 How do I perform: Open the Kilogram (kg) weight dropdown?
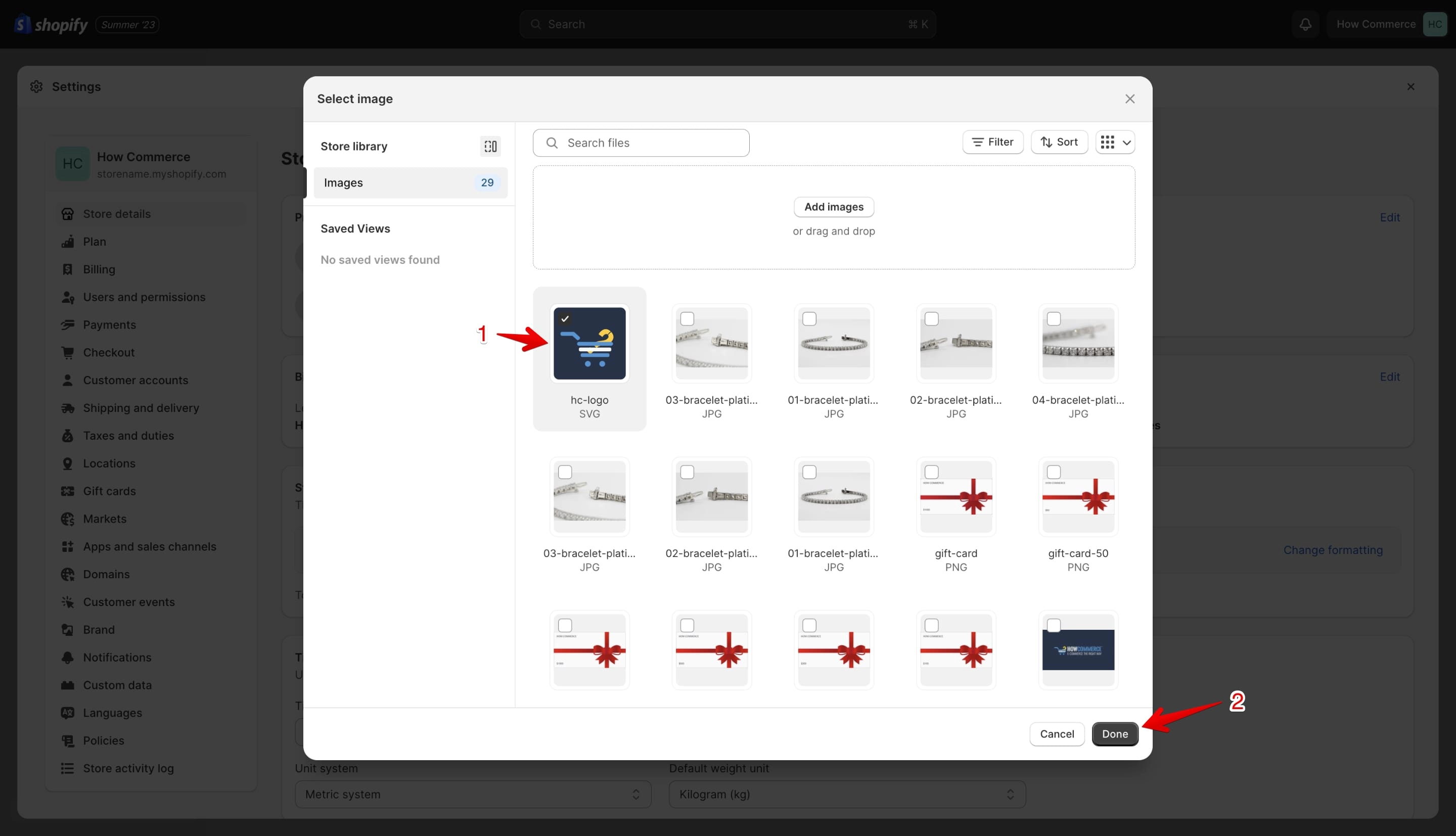pyautogui.click(x=847, y=794)
